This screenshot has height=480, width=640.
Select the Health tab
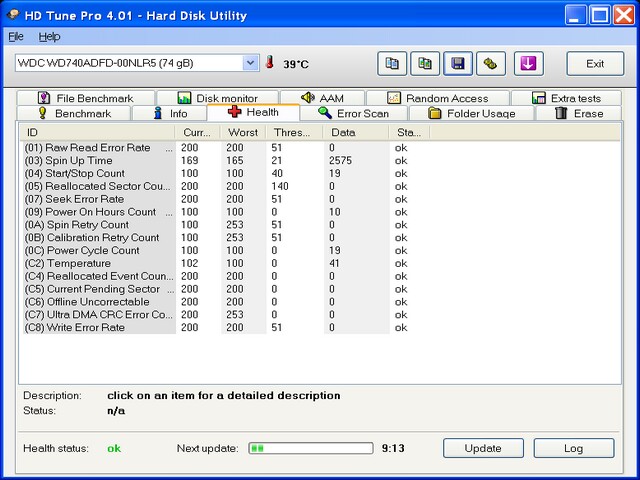pyautogui.click(x=253, y=112)
